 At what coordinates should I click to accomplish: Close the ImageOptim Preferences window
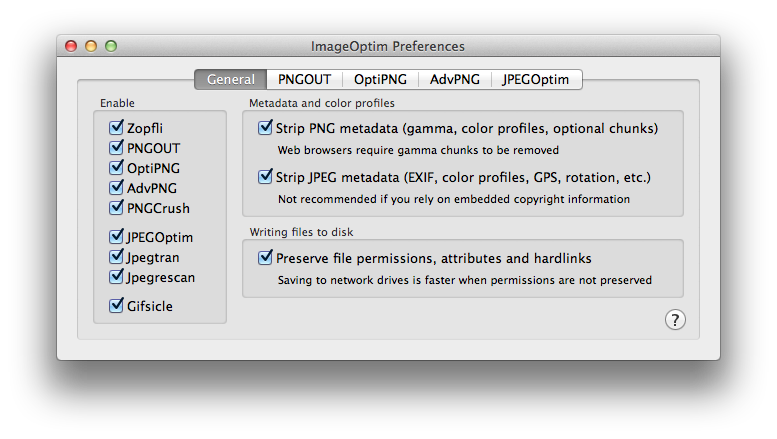pos(71,46)
